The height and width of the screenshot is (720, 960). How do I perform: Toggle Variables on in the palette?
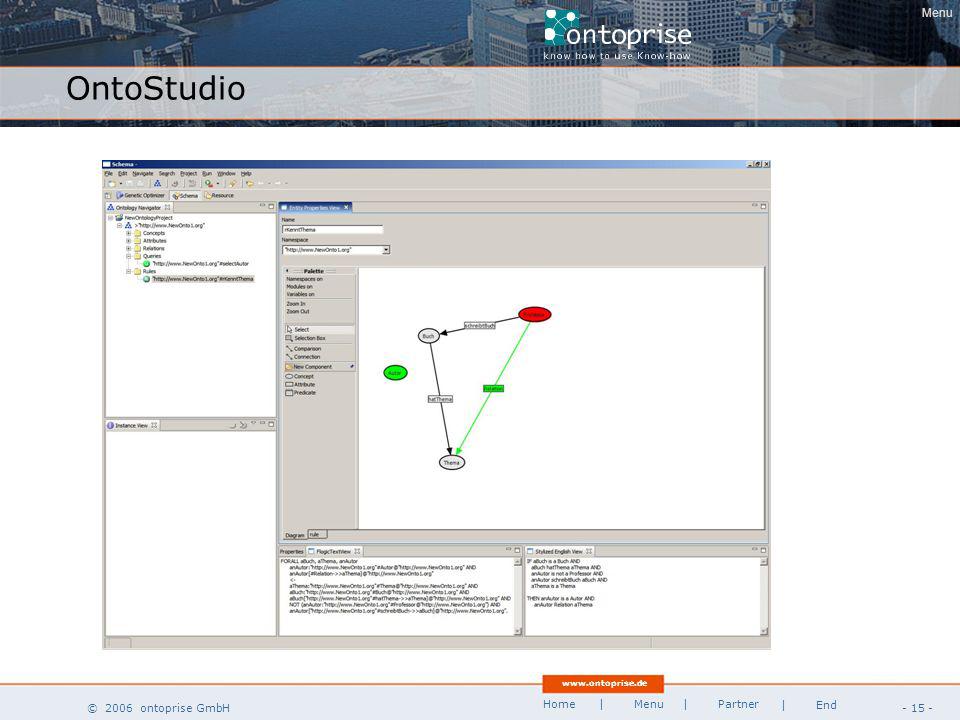[301, 294]
